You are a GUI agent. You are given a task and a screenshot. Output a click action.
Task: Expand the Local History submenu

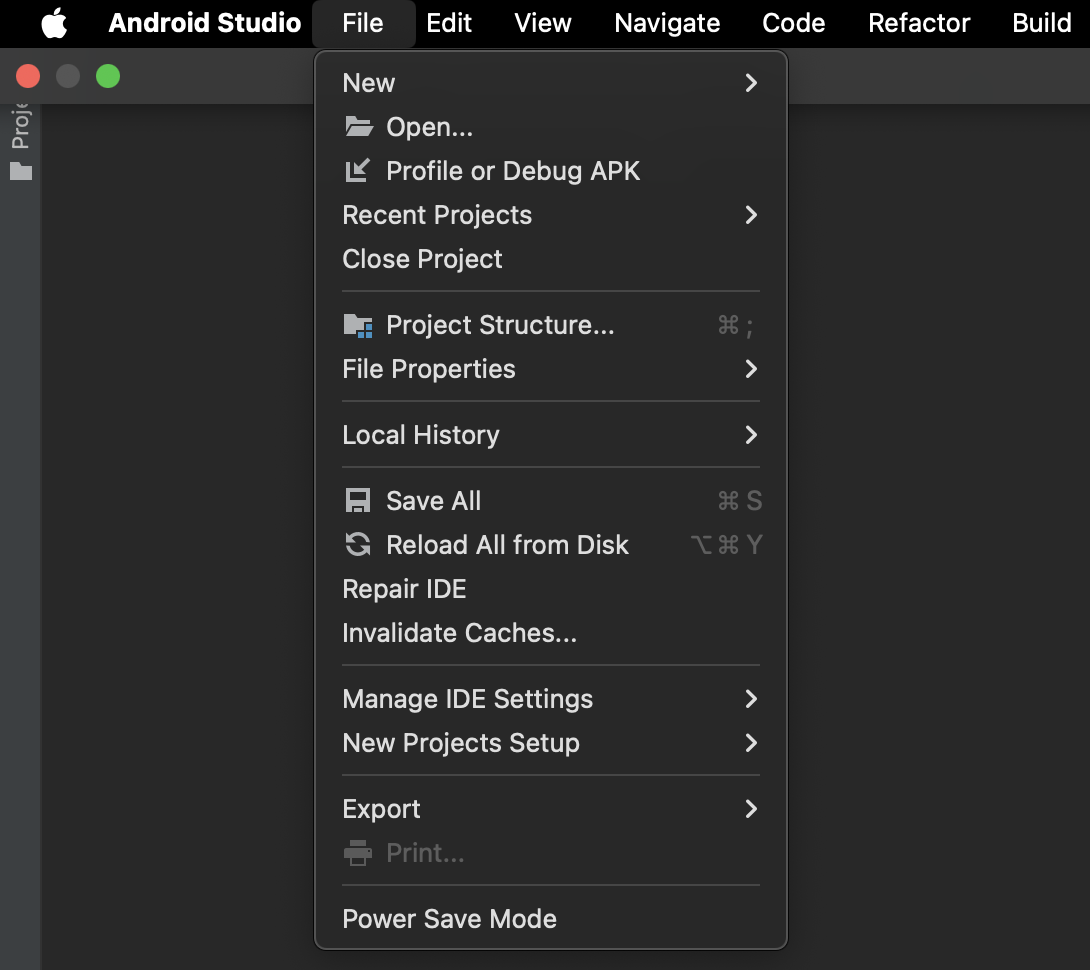point(551,435)
